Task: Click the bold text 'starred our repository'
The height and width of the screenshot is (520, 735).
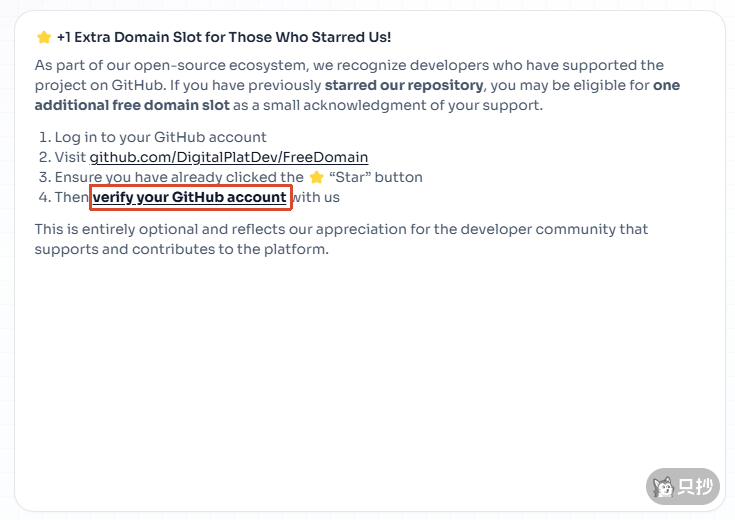Action: 404,85
